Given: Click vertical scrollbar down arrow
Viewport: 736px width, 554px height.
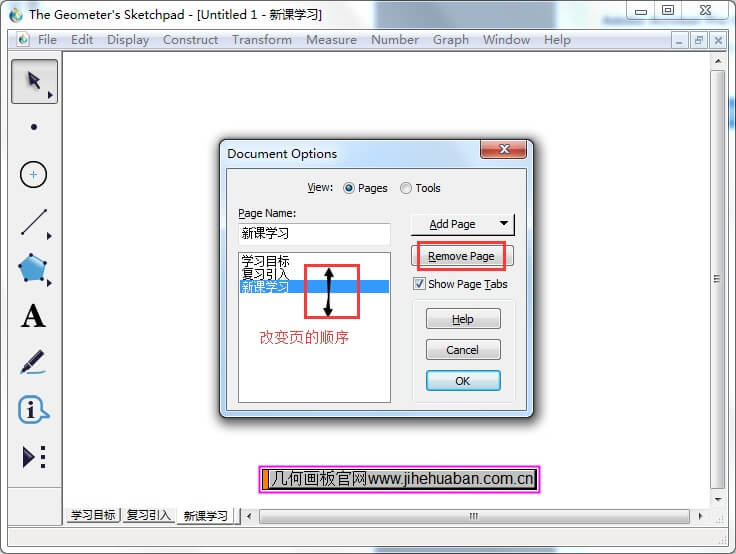Looking at the screenshot, I should tap(718, 500).
